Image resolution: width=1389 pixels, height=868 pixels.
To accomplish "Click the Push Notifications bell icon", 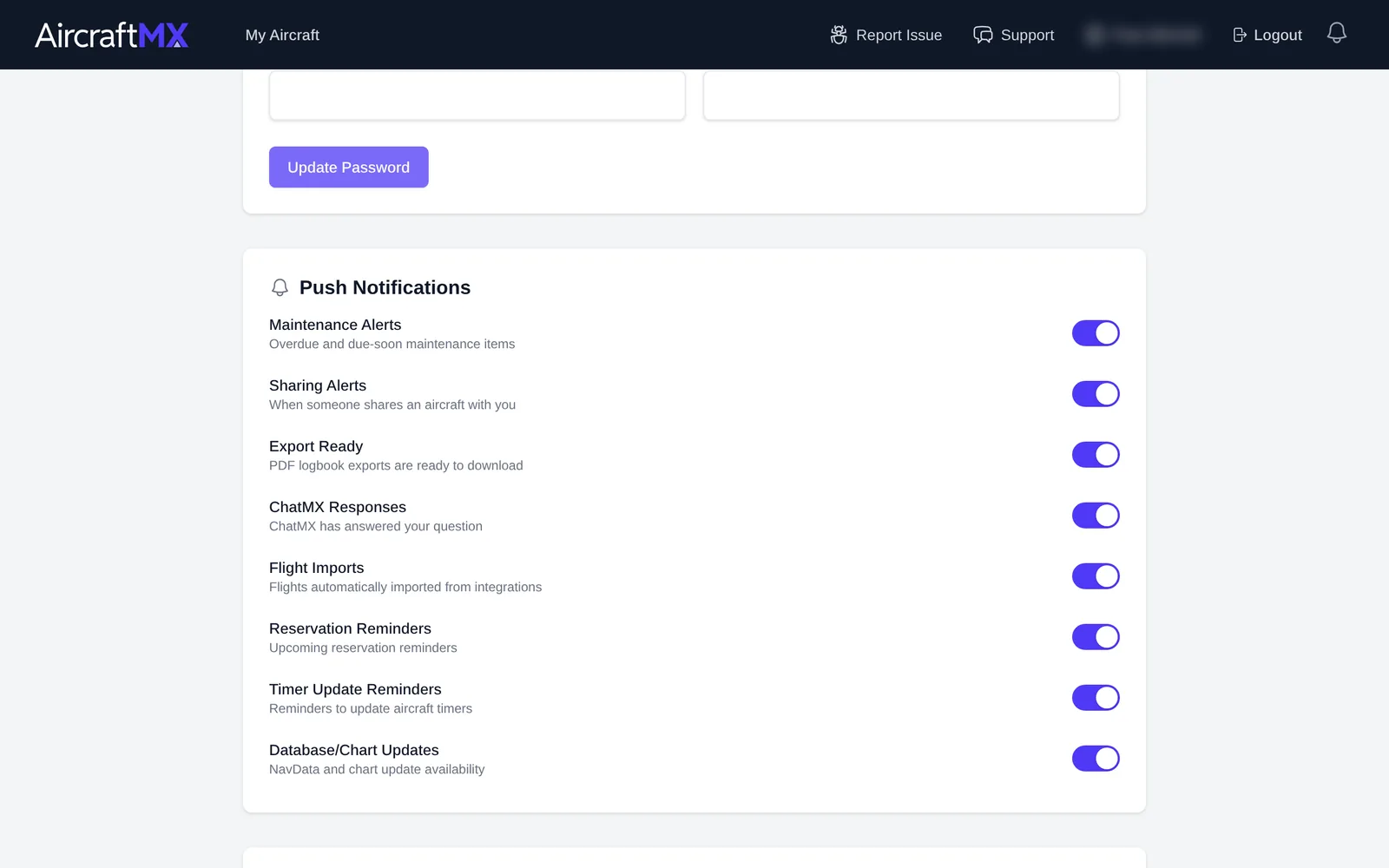I will point(280,287).
